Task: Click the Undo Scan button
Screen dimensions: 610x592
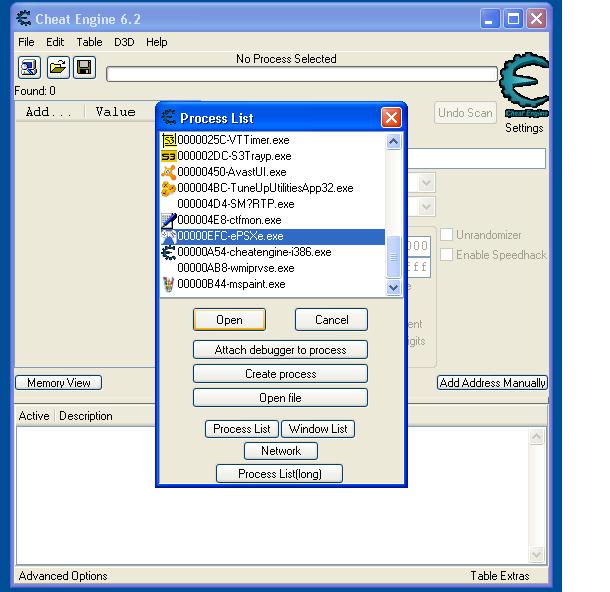Action: (x=465, y=113)
